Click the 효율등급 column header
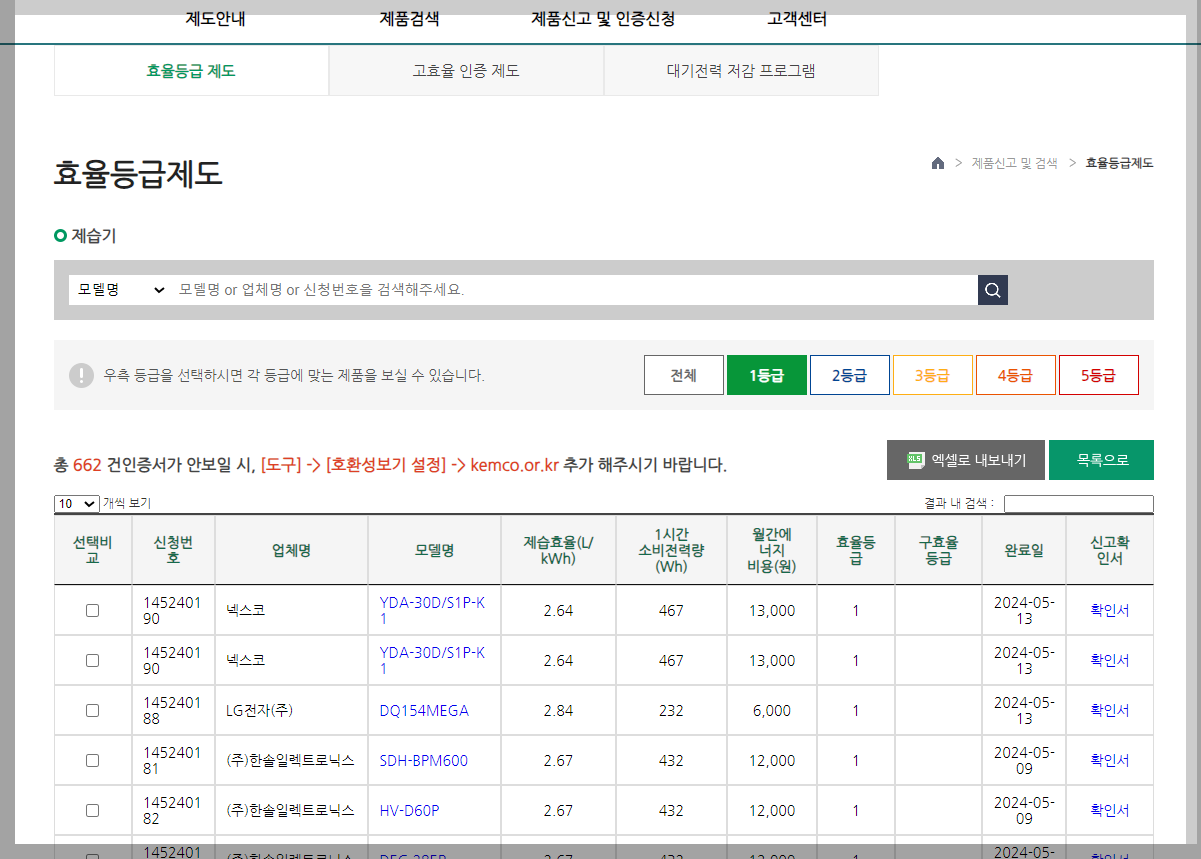This screenshot has width=1201, height=859. 856,550
